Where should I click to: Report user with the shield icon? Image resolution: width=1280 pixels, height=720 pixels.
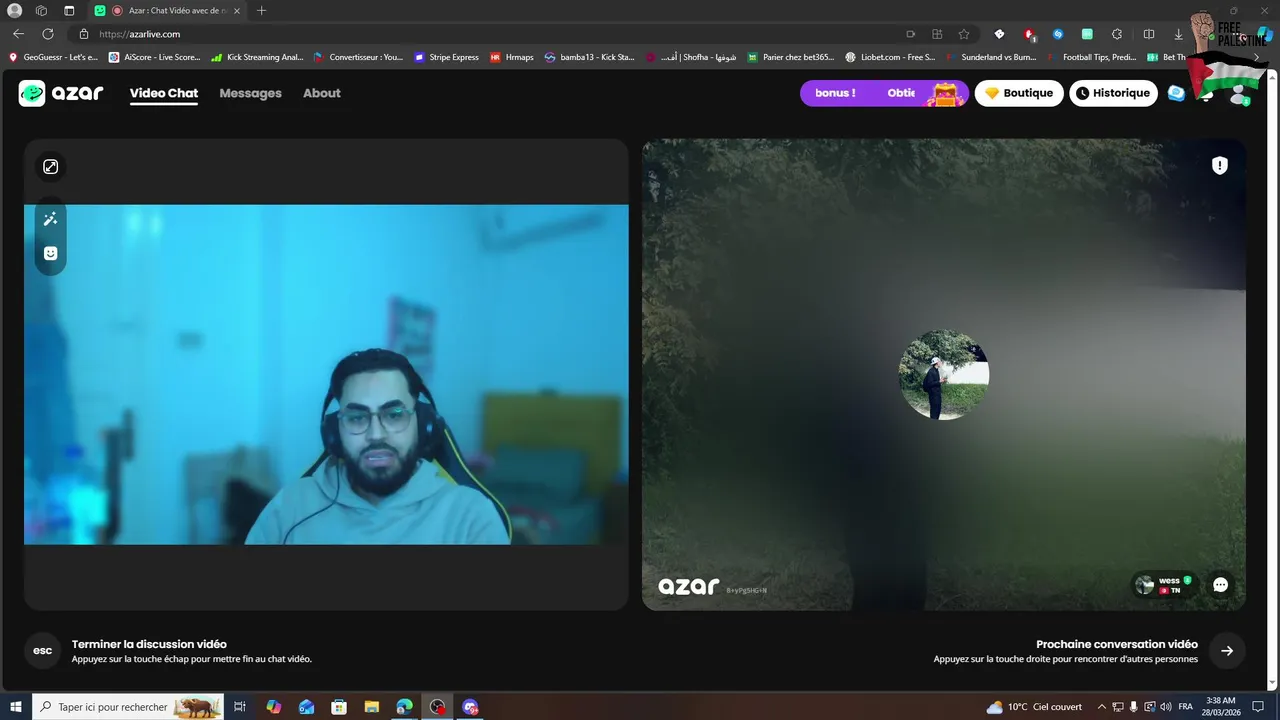[1219, 166]
